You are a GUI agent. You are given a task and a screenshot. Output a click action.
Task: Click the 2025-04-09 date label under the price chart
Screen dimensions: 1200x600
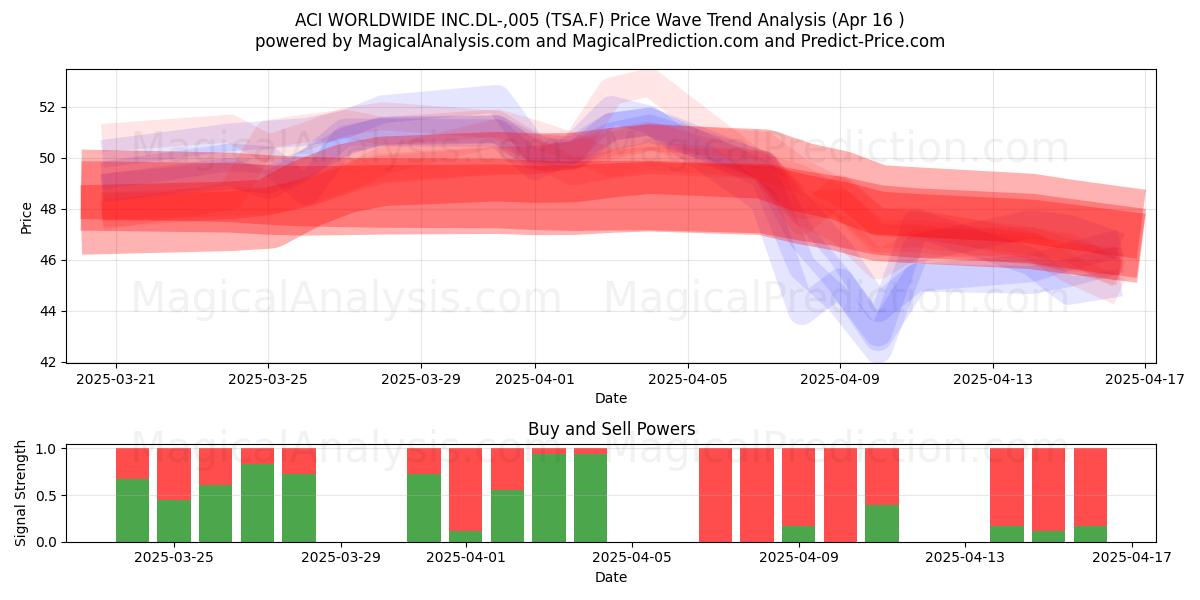click(x=840, y=380)
